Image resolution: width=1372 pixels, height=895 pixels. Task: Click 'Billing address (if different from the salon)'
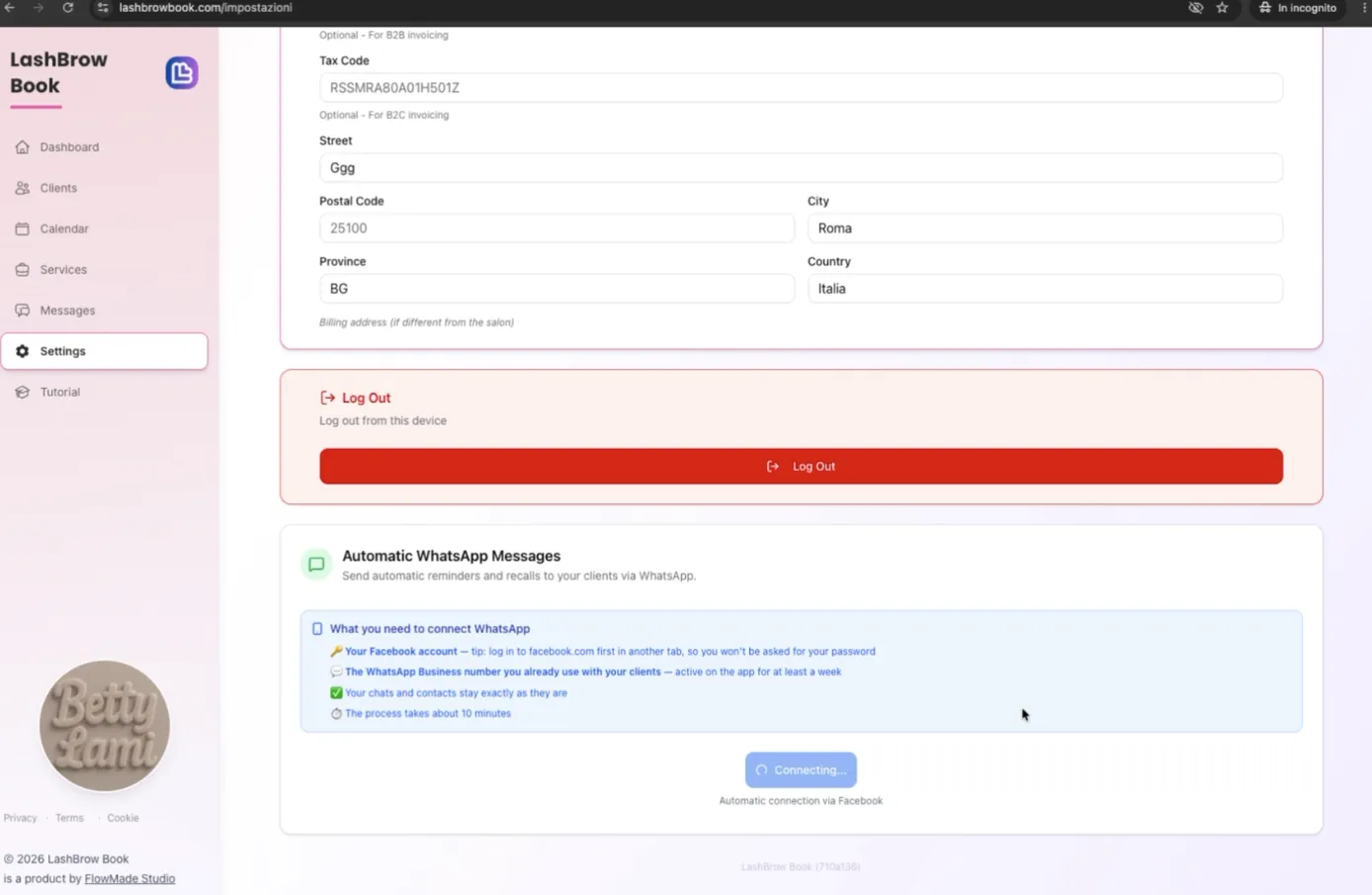pyautogui.click(x=416, y=322)
